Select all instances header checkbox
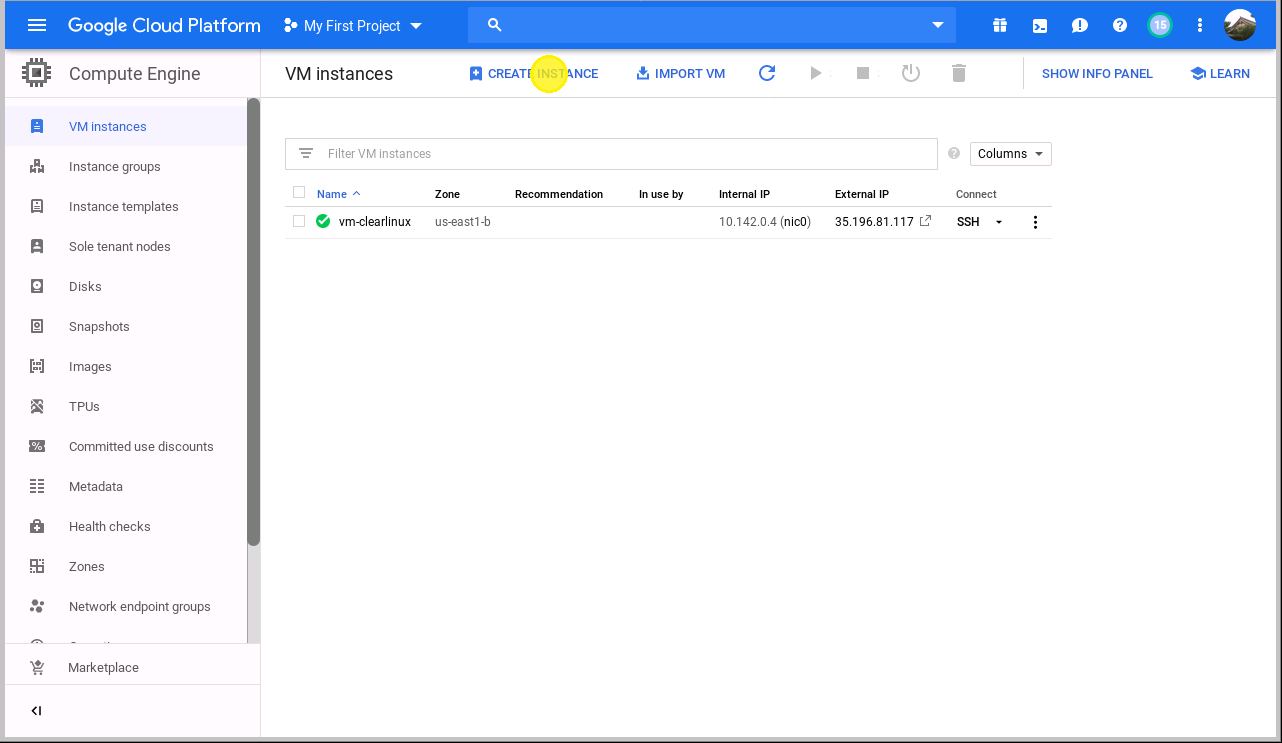Image resolution: width=1282 pixels, height=743 pixels. pyautogui.click(x=299, y=192)
